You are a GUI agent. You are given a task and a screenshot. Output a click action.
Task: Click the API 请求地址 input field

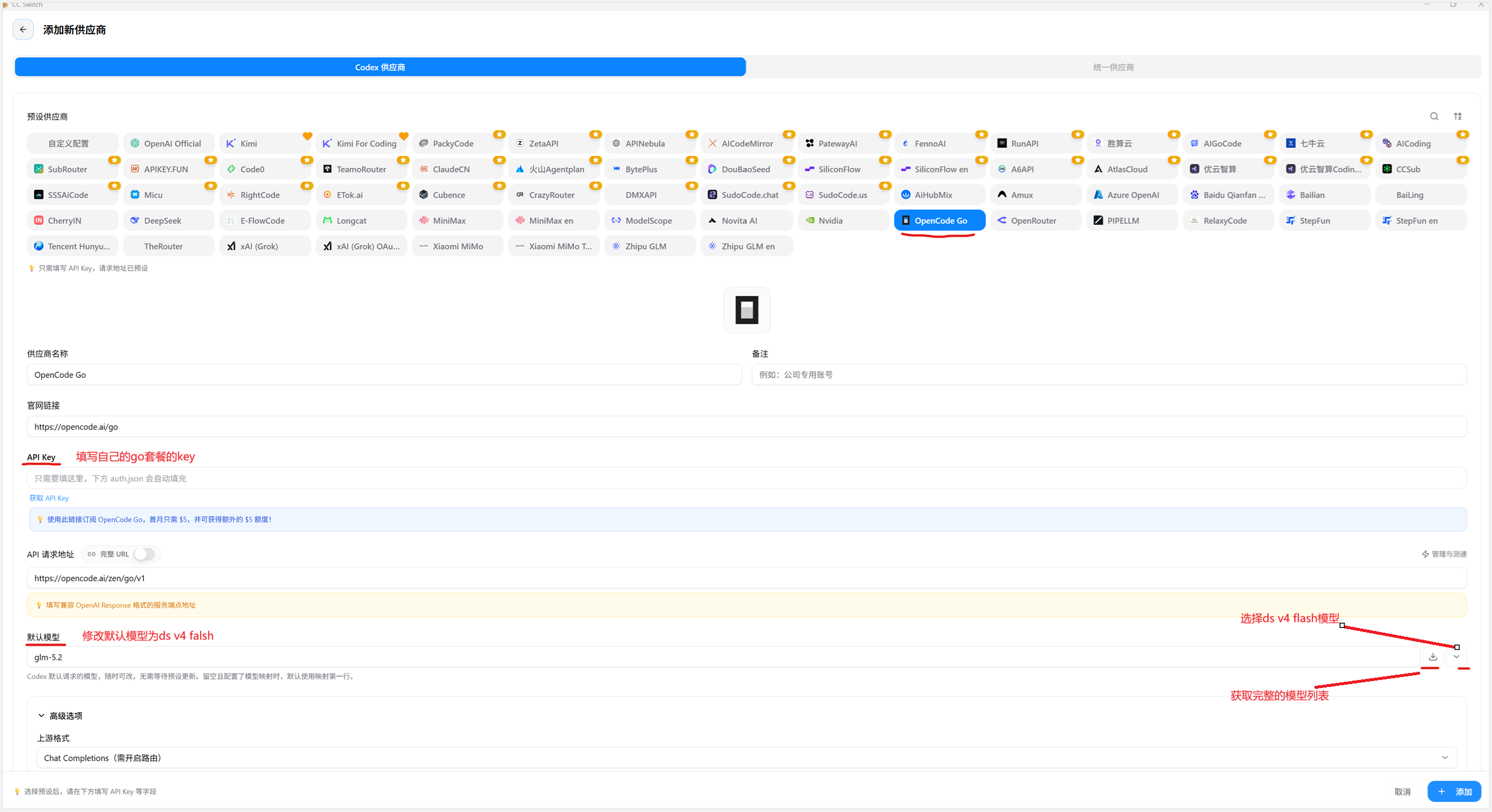point(746,578)
